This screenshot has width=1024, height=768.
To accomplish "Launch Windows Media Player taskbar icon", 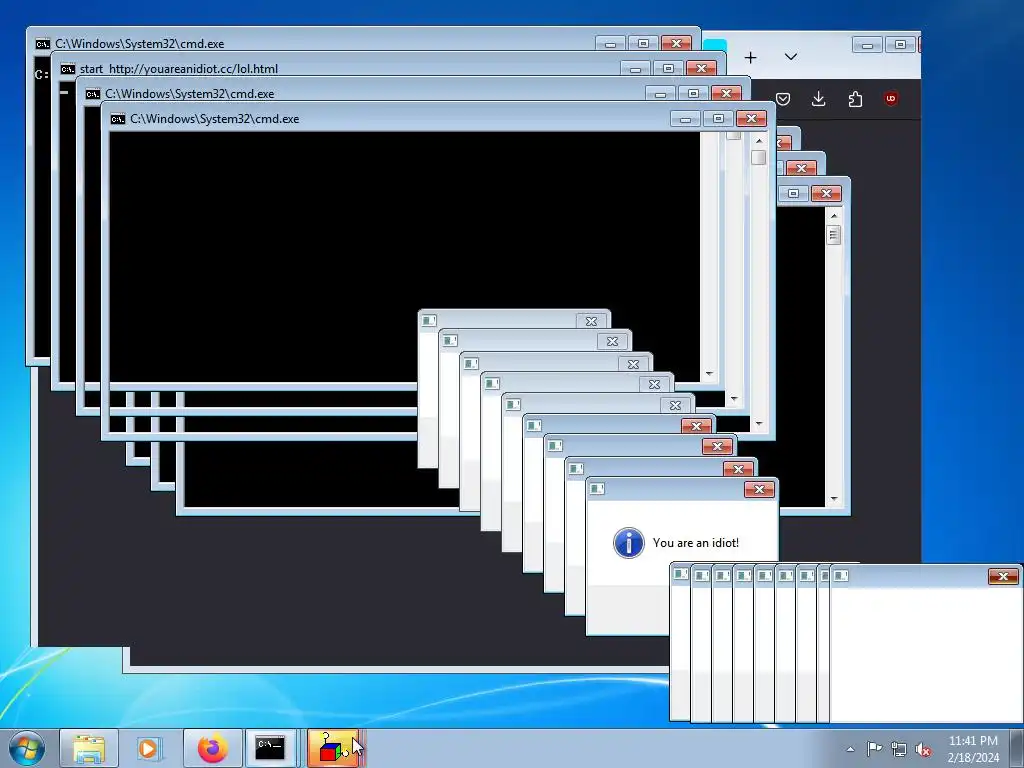I will click(149, 748).
